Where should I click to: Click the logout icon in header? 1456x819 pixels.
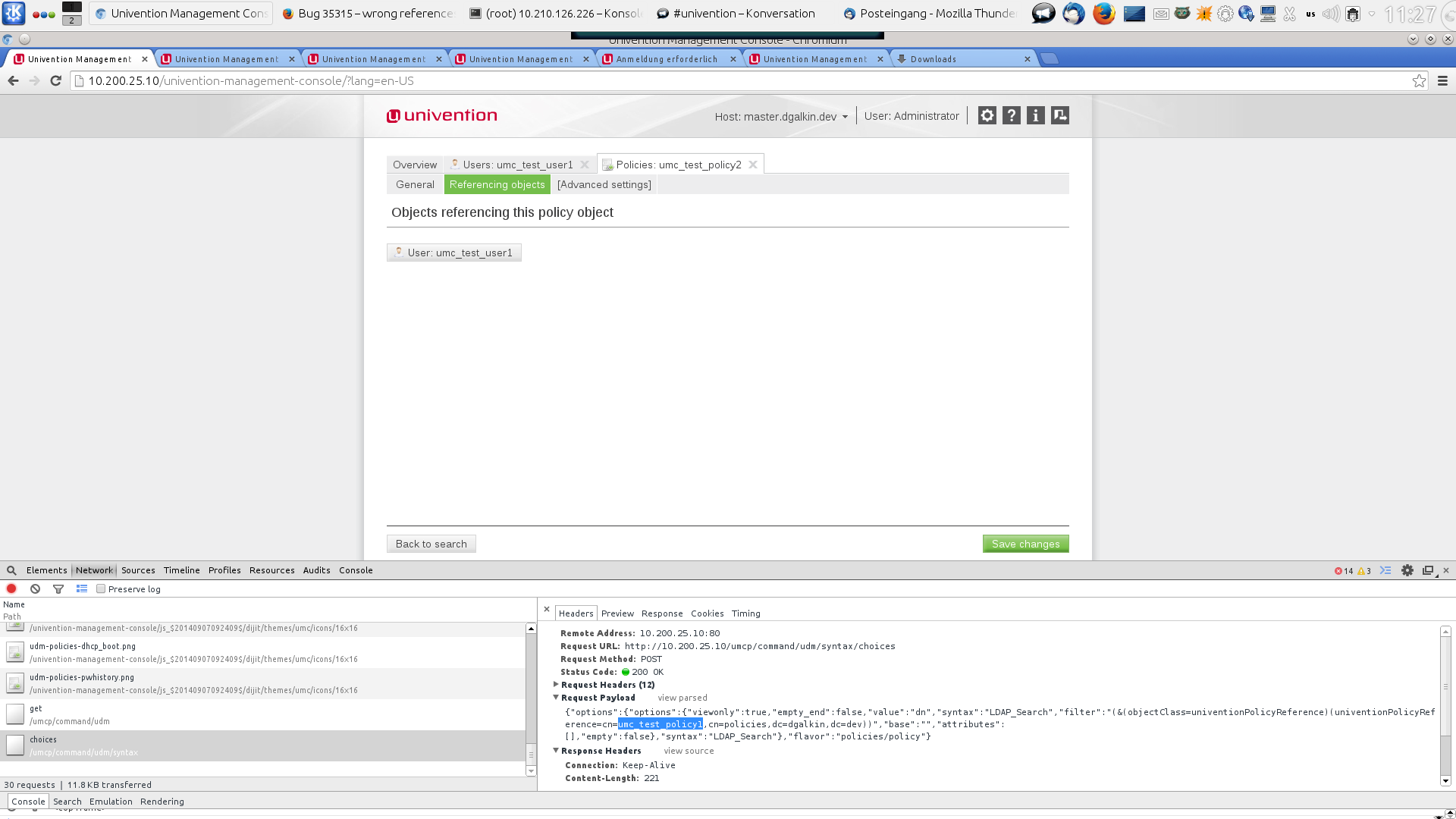[1059, 115]
